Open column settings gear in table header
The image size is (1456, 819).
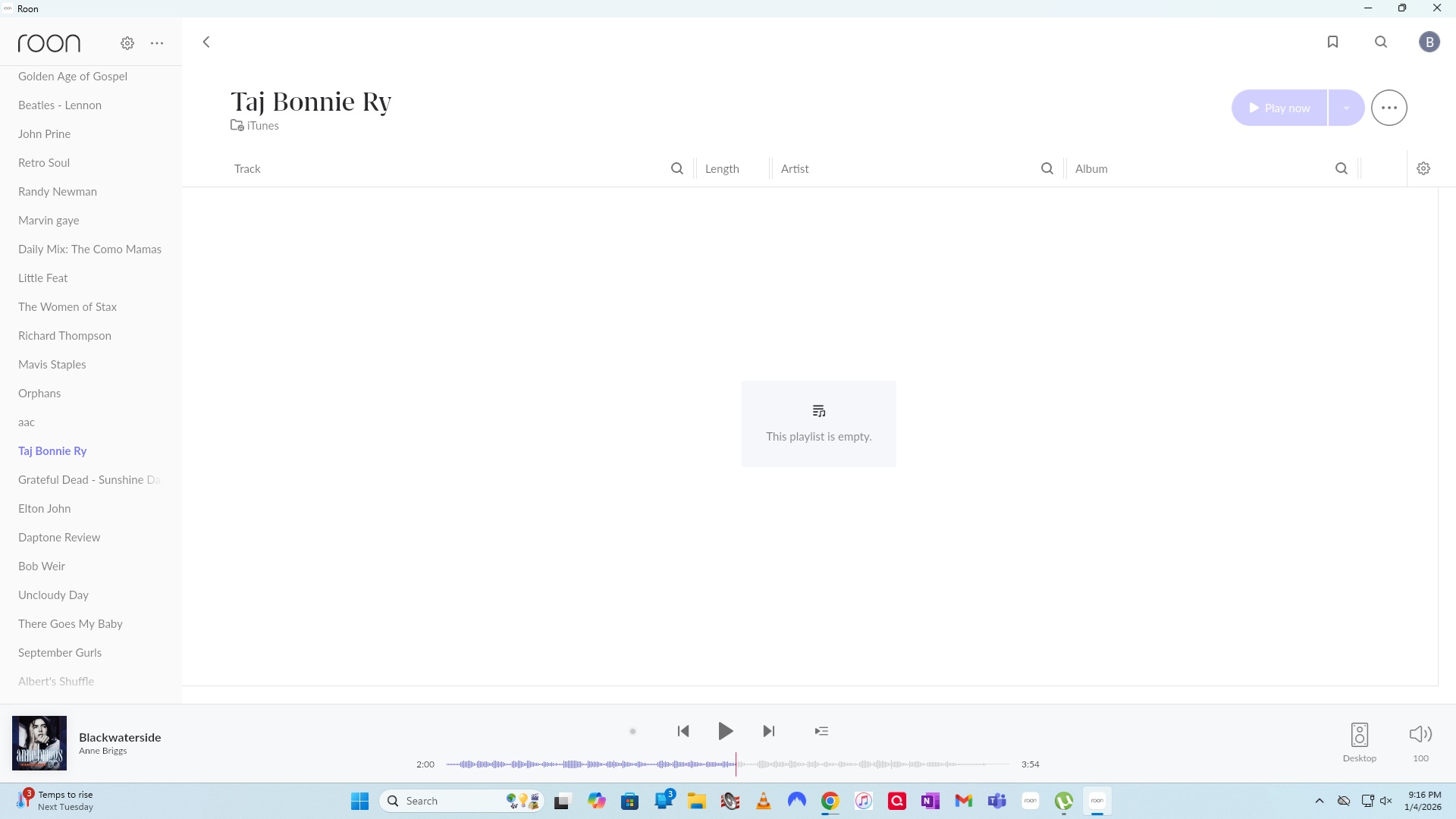[1423, 168]
